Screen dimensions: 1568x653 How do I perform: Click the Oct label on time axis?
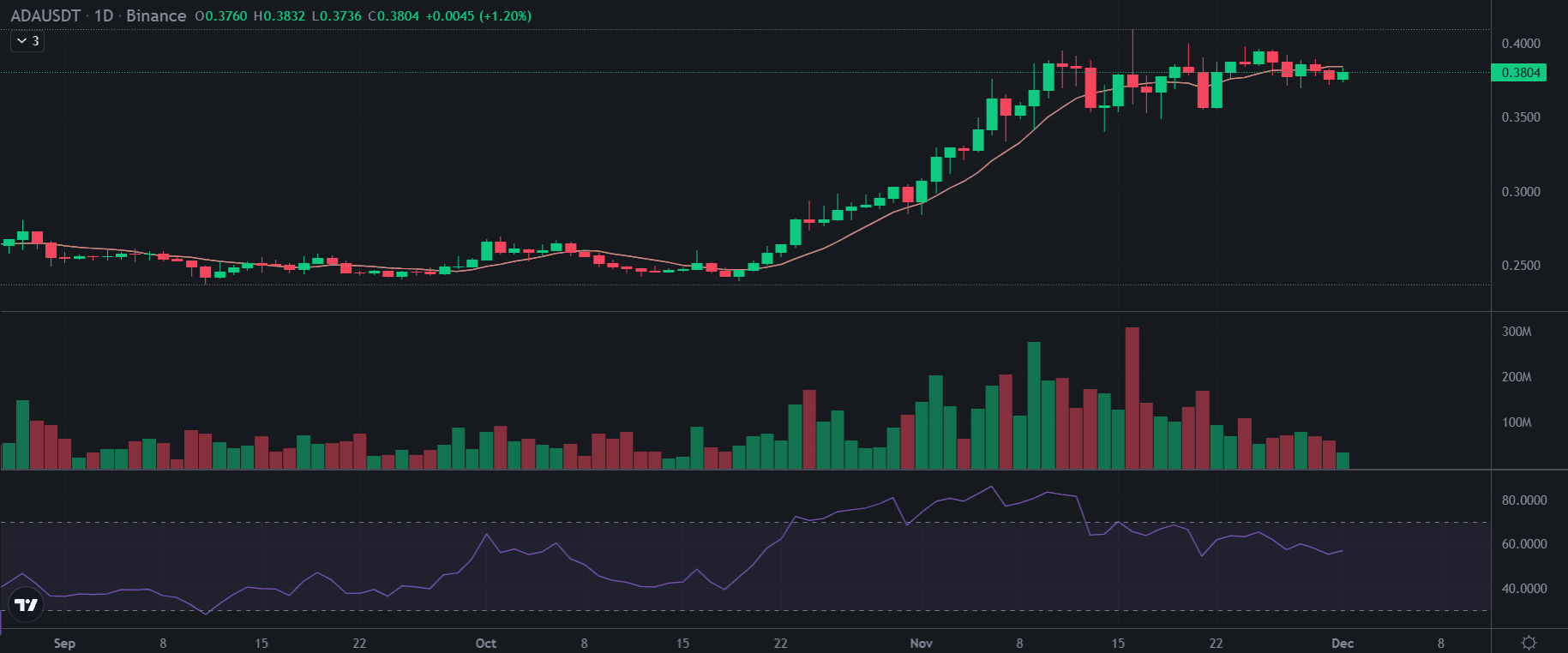[x=485, y=643]
